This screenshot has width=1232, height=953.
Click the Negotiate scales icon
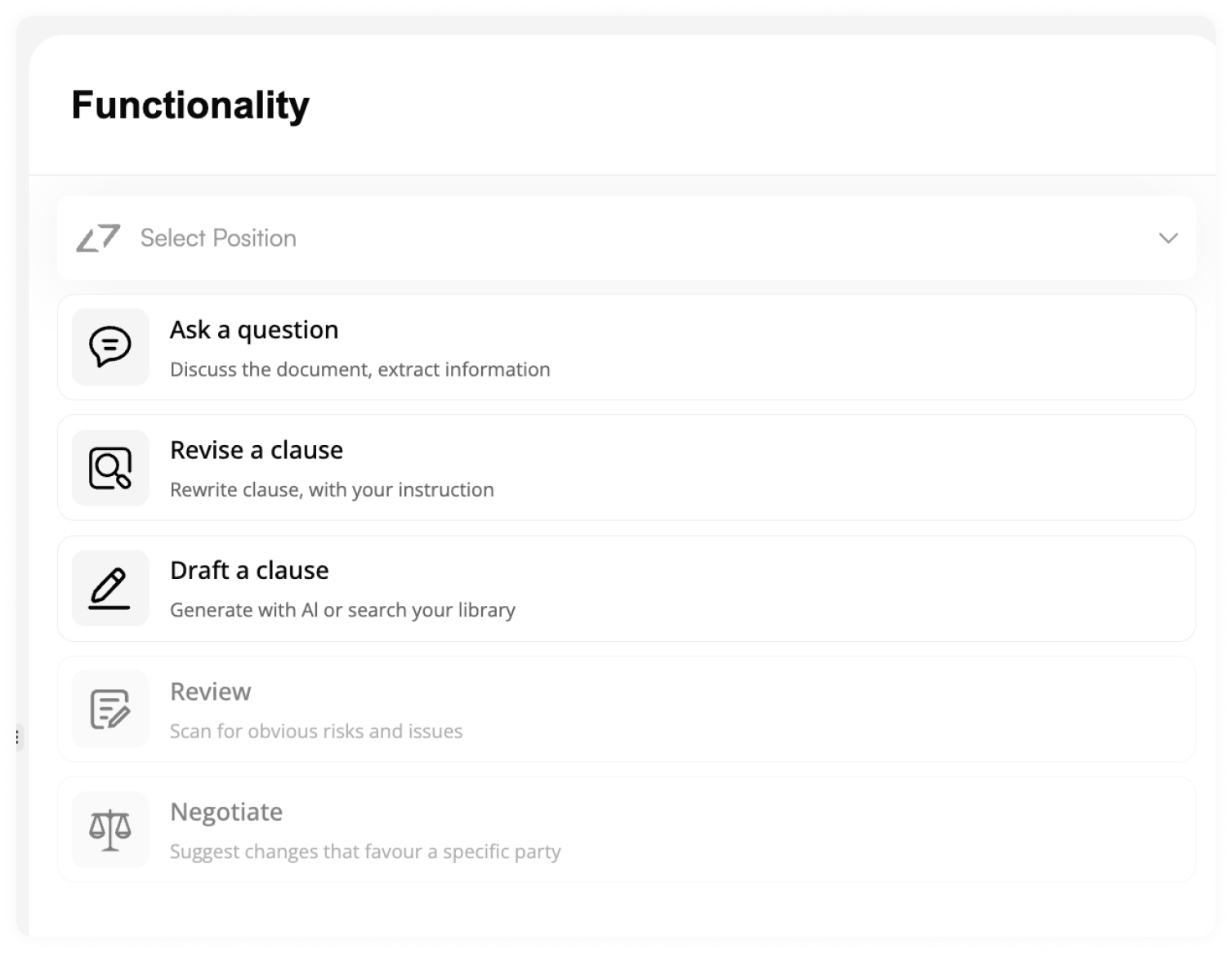110,830
